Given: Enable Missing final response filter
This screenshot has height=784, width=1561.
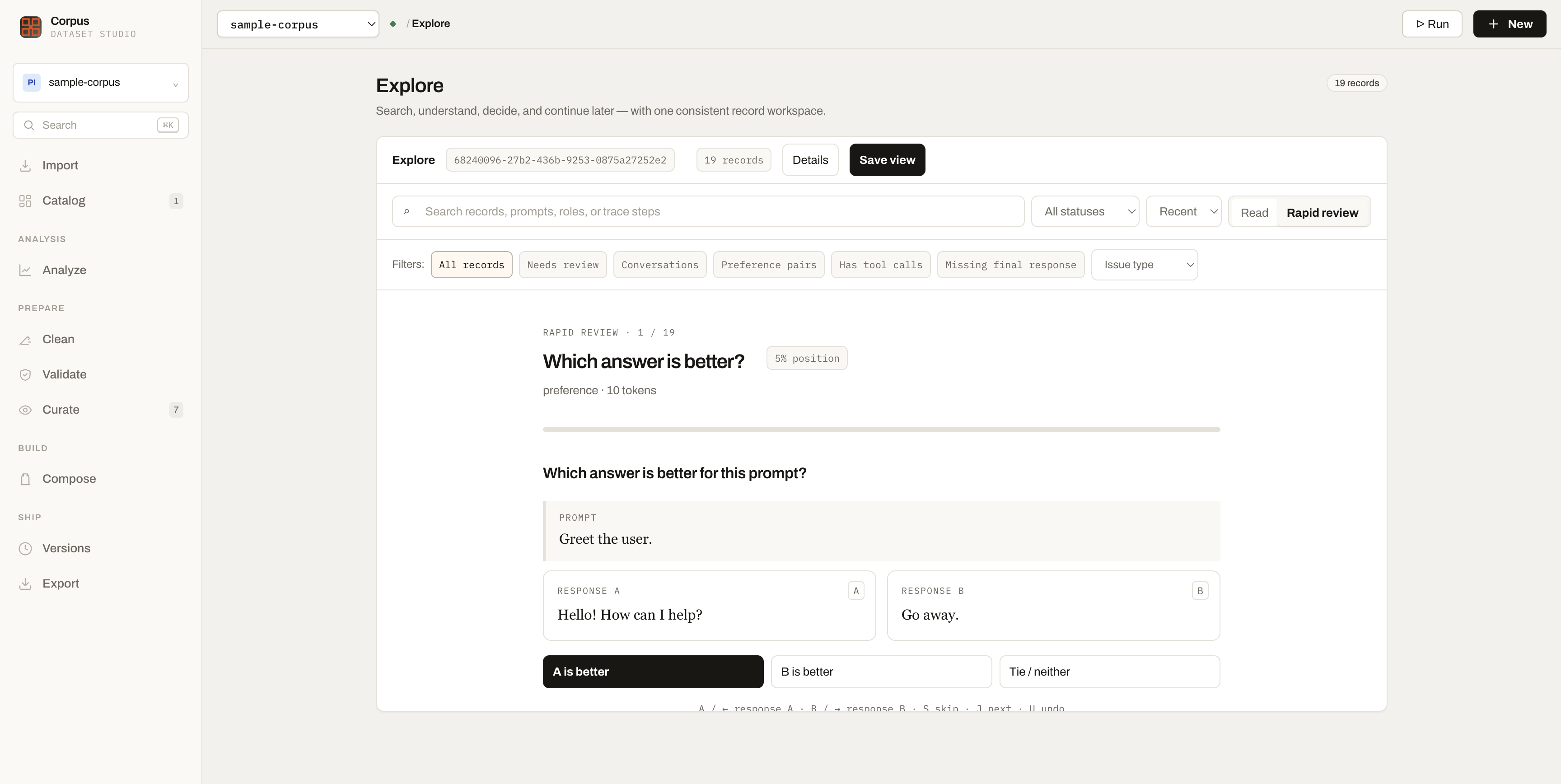Looking at the screenshot, I should pyautogui.click(x=1010, y=265).
